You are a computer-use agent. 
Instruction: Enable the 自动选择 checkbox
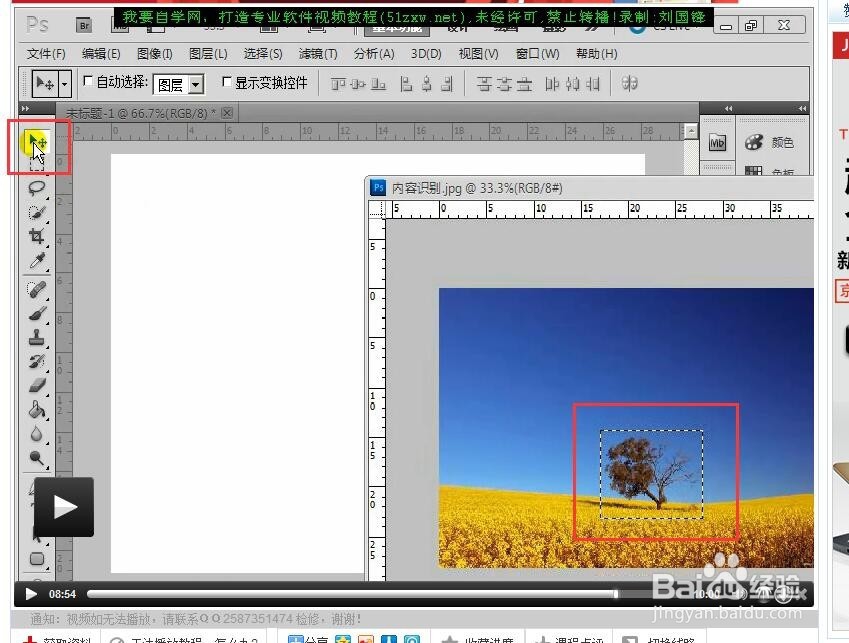pos(87,81)
